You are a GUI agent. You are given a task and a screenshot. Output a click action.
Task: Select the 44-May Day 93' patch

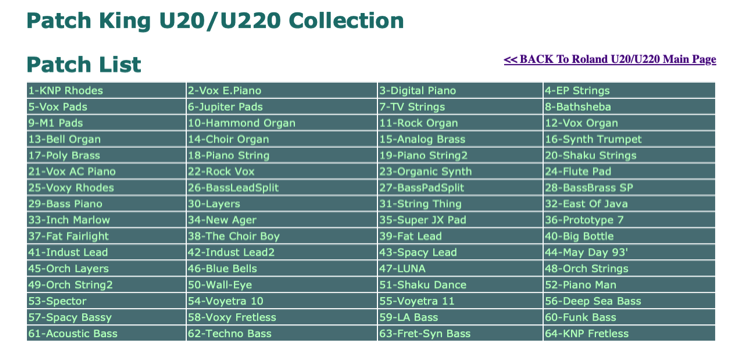pyautogui.click(x=629, y=252)
